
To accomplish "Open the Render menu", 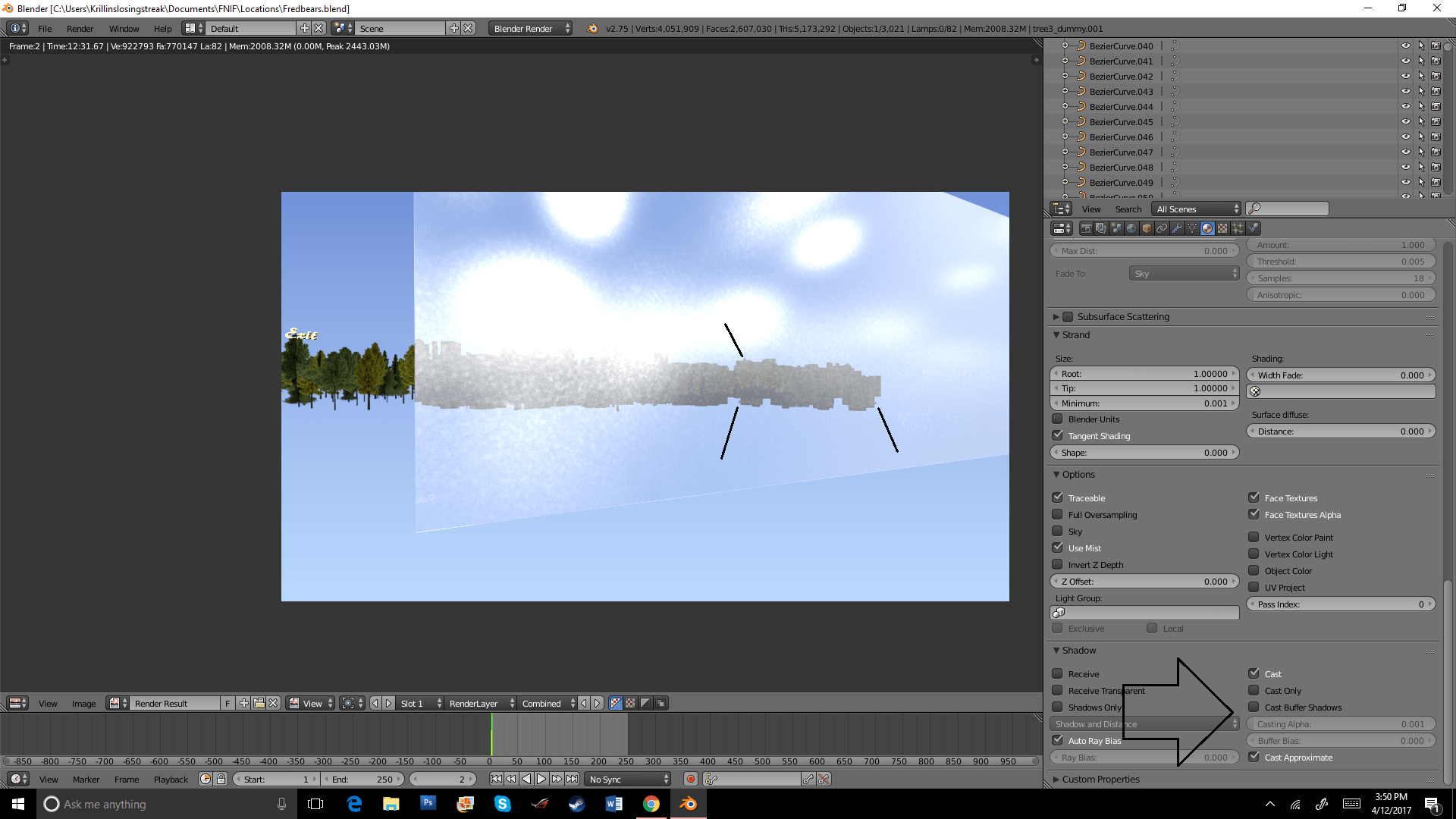I will point(80,28).
